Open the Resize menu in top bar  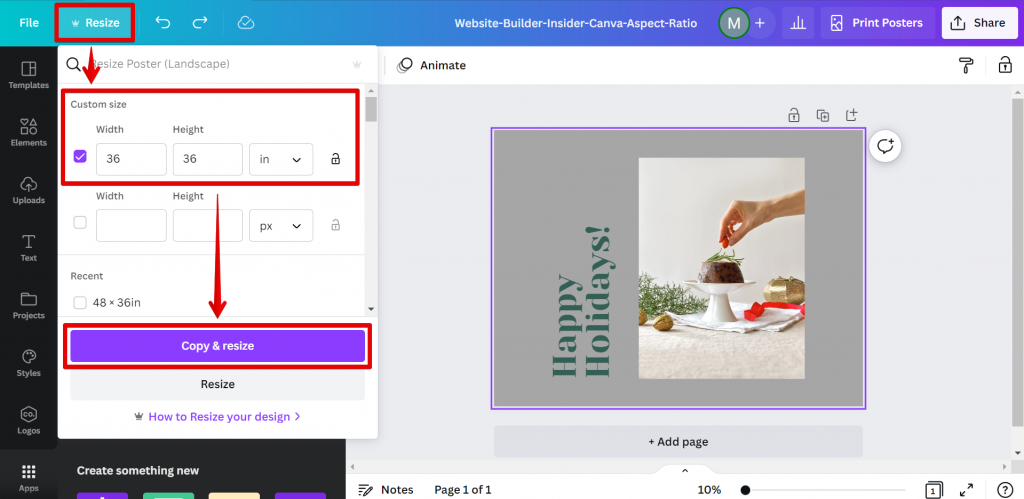(x=95, y=23)
